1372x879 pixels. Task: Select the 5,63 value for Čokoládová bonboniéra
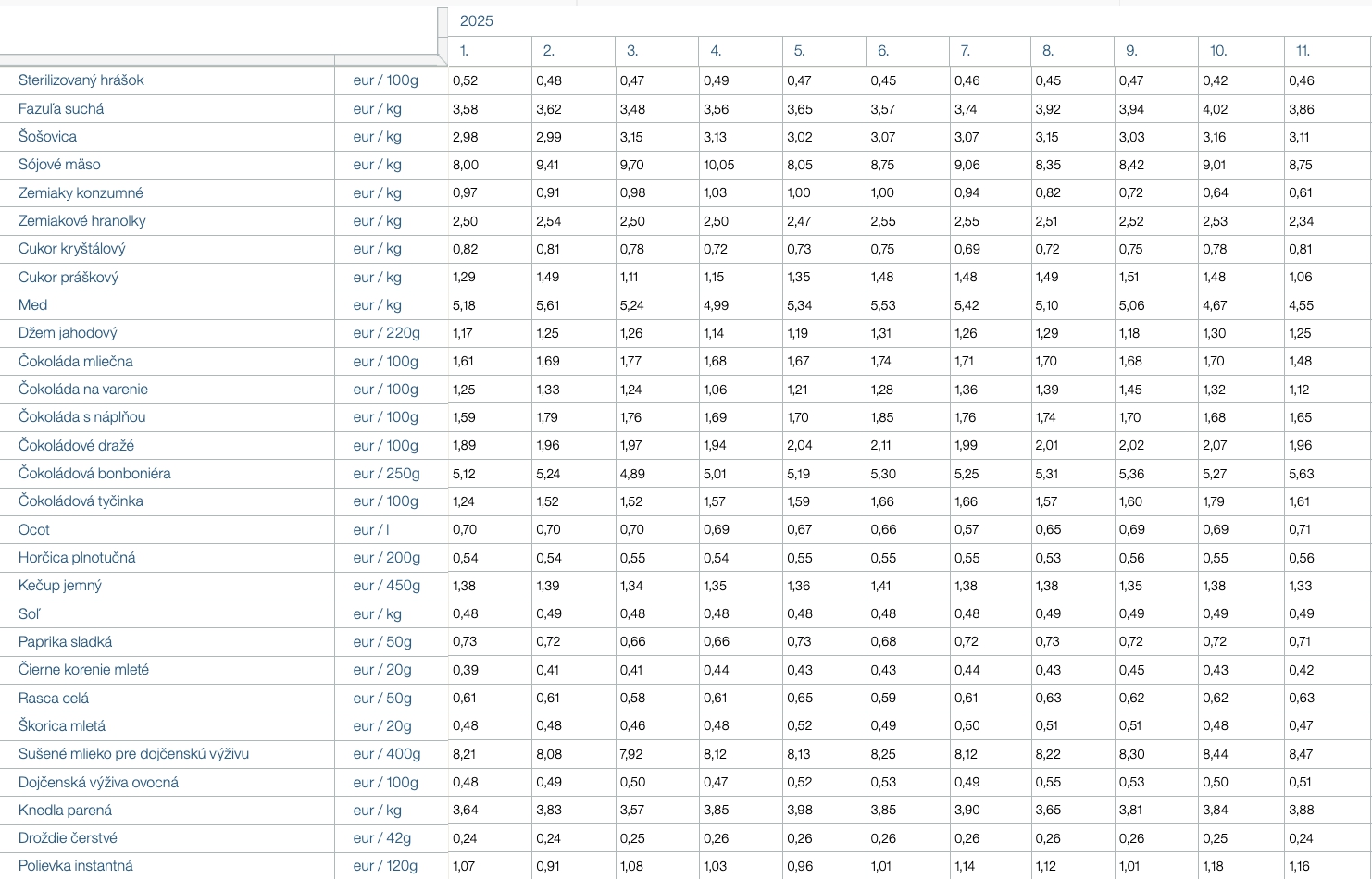click(x=1301, y=474)
